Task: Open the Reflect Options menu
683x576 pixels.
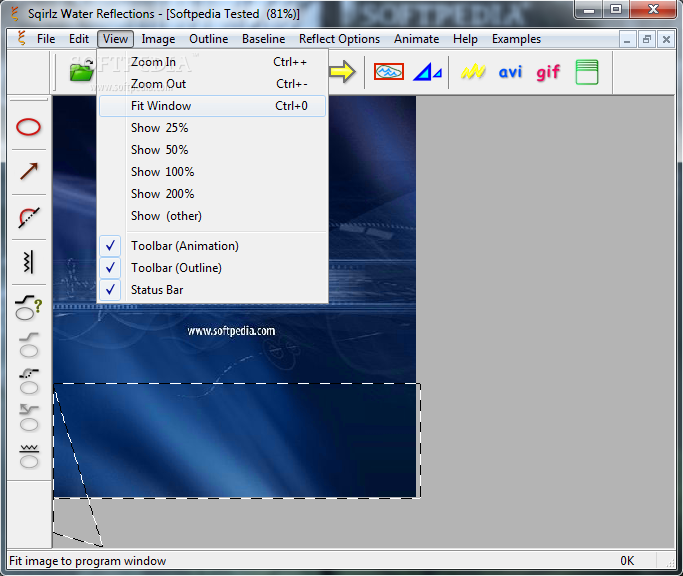Action: click(x=339, y=39)
